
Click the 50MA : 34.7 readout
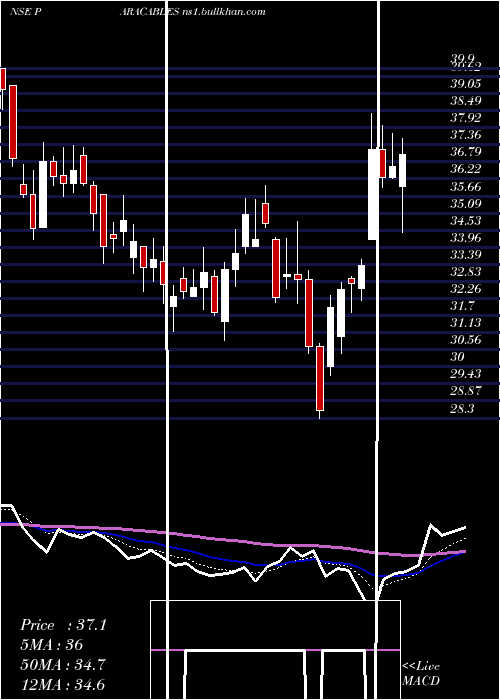pos(62,665)
